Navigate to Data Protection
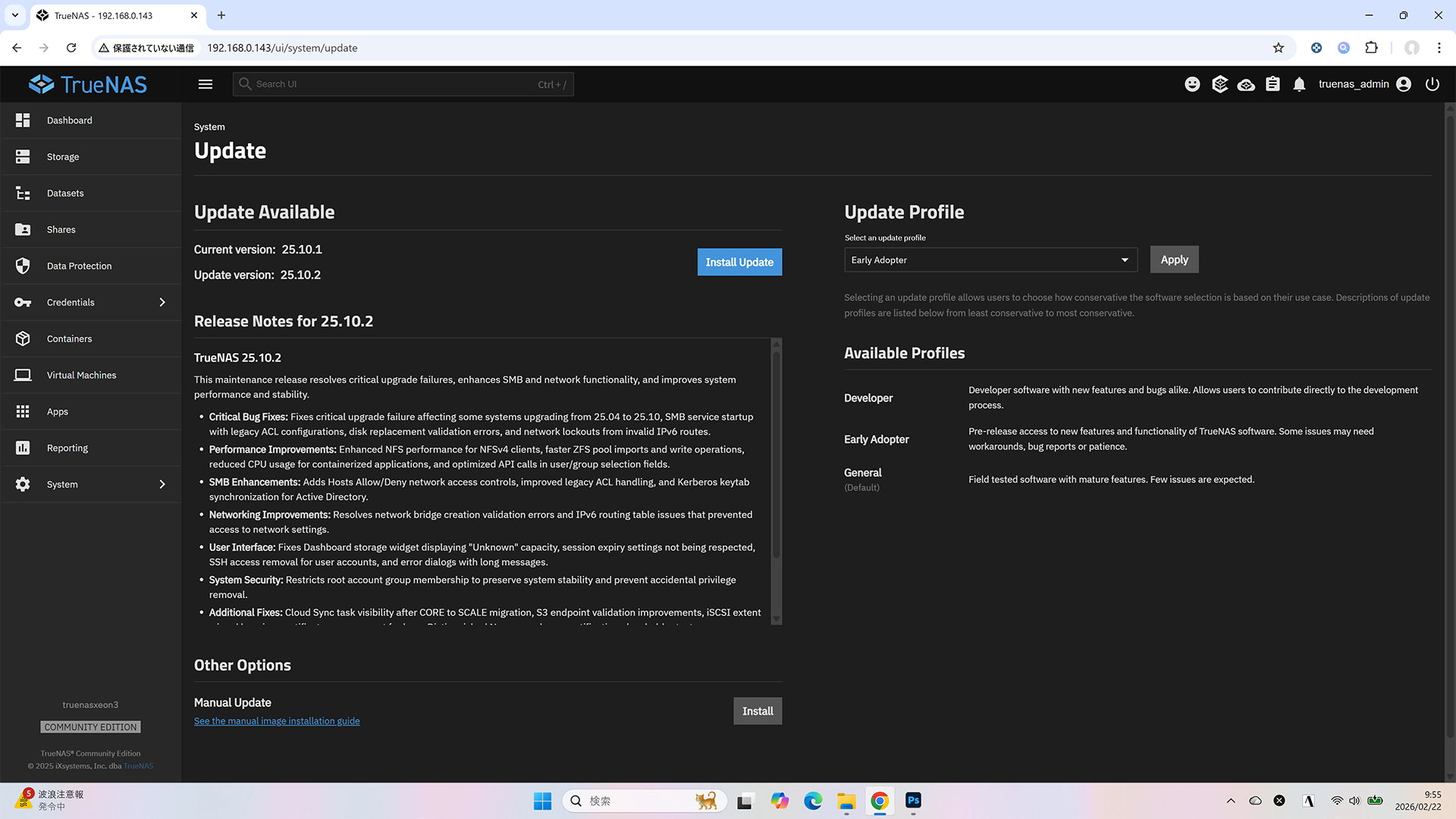Image resolution: width=1456 pixels, height=819 pixels. (x=79, y=266)
